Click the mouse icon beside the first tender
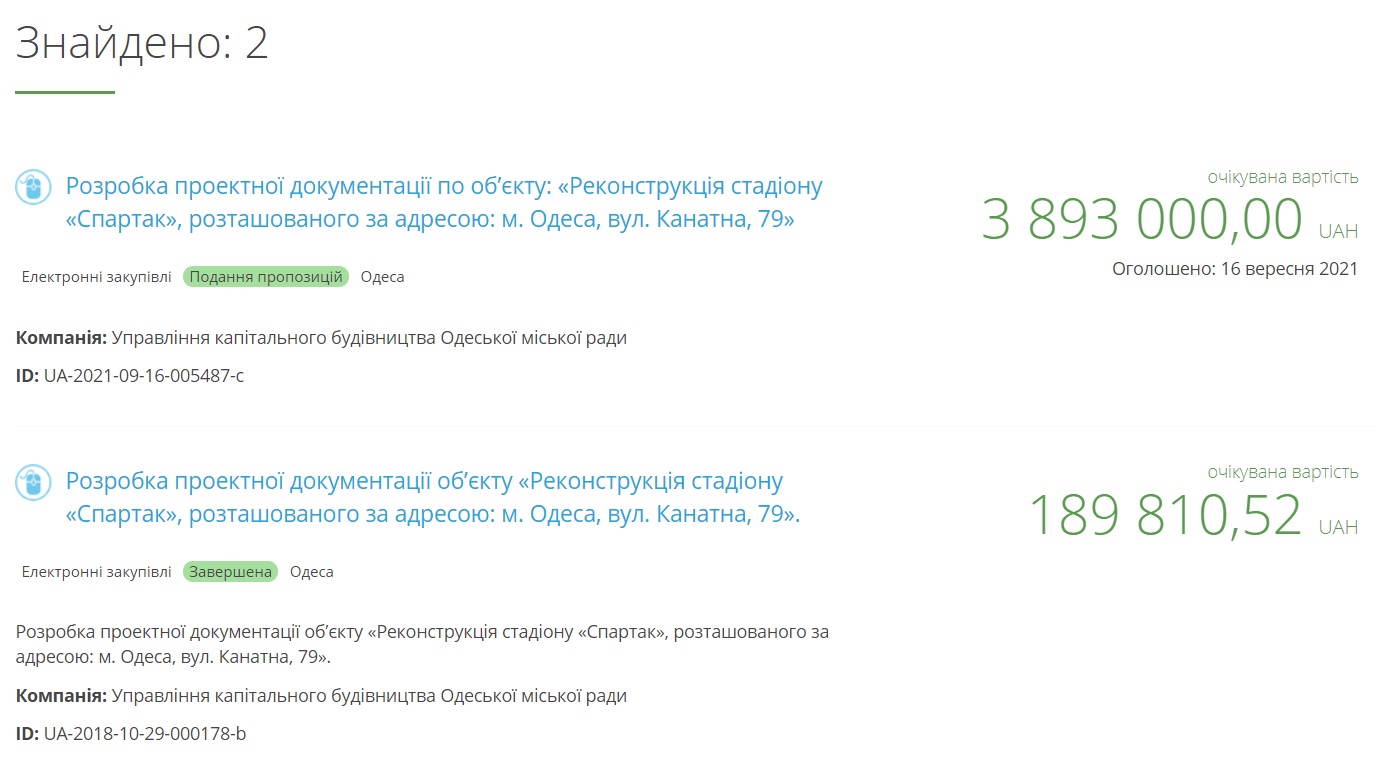Image resolution: width=1377 pixels, height=761 pixels. click(x=33, y=187)
